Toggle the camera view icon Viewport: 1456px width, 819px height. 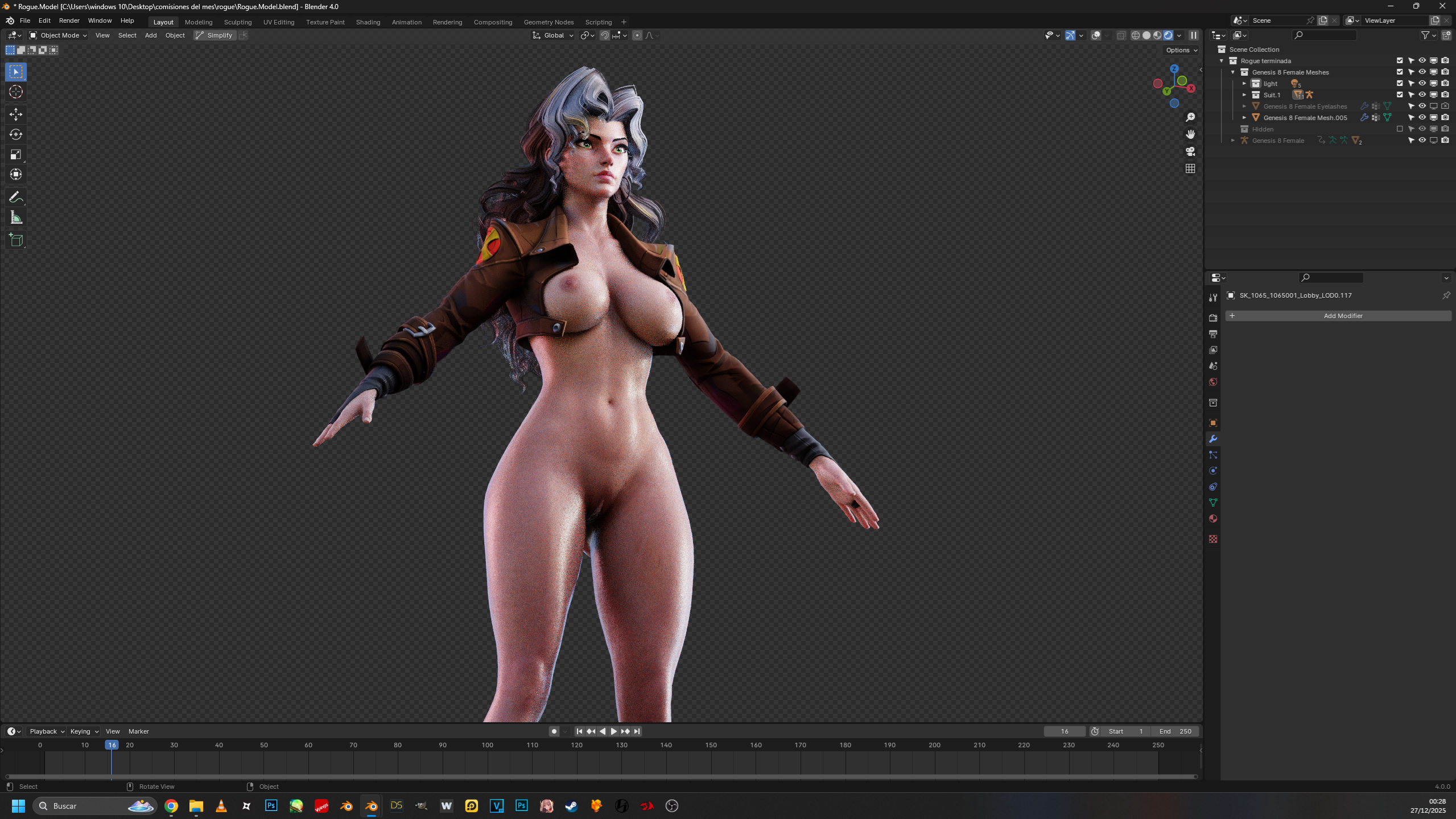(1190, 151)
